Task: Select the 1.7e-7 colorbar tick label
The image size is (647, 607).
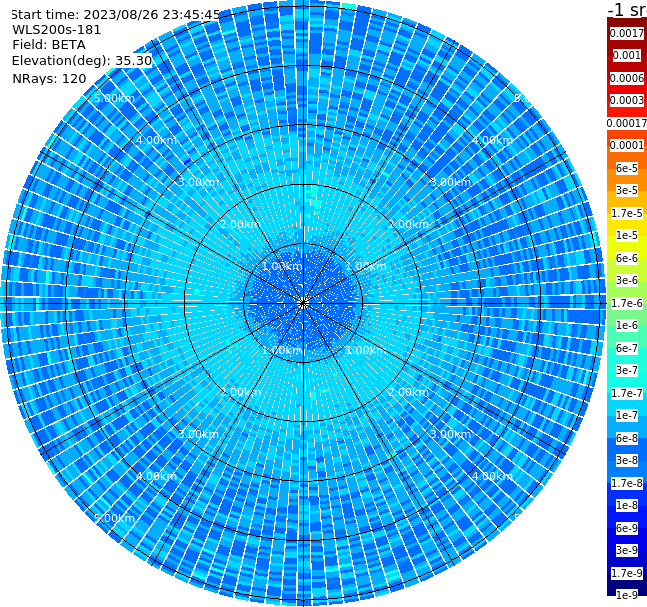Action: pos(627,393)
